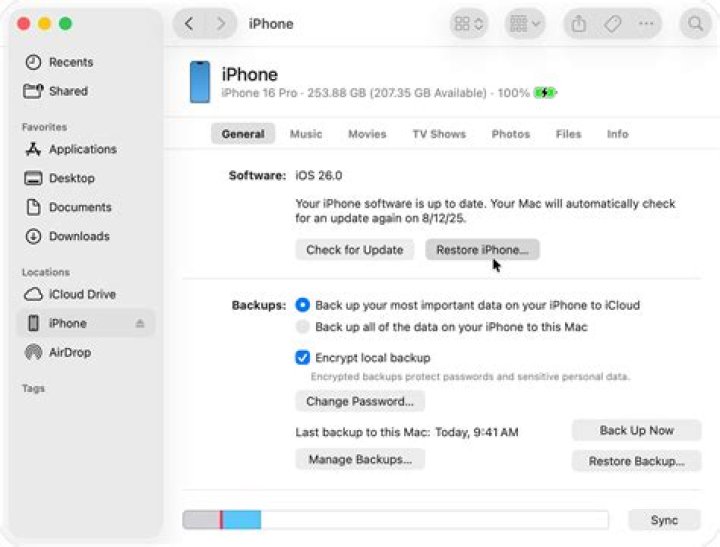This screenshot has height=547, width=720.
Task: Open Shared in the sidebar
Action: coord(85,91)
